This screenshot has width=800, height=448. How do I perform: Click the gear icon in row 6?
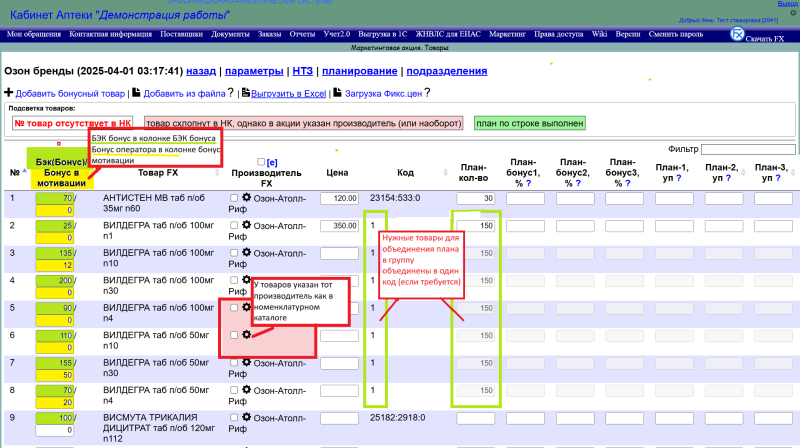tap(246, 334)
